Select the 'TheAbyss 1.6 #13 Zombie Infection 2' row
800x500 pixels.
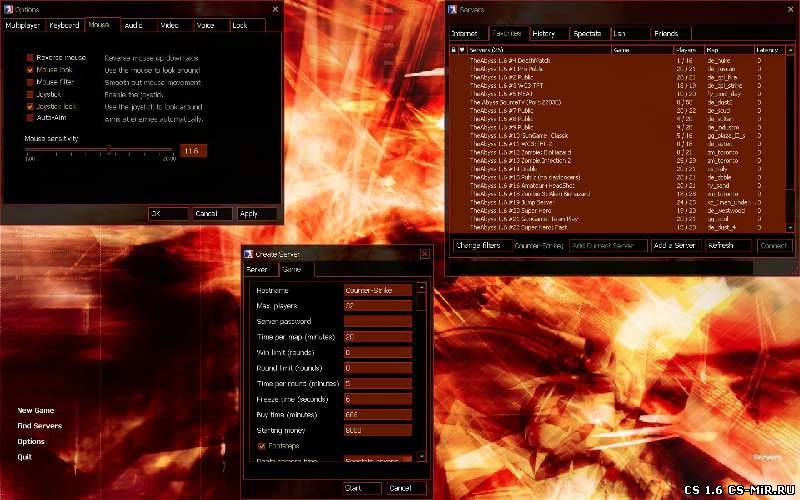pos(618,161)
